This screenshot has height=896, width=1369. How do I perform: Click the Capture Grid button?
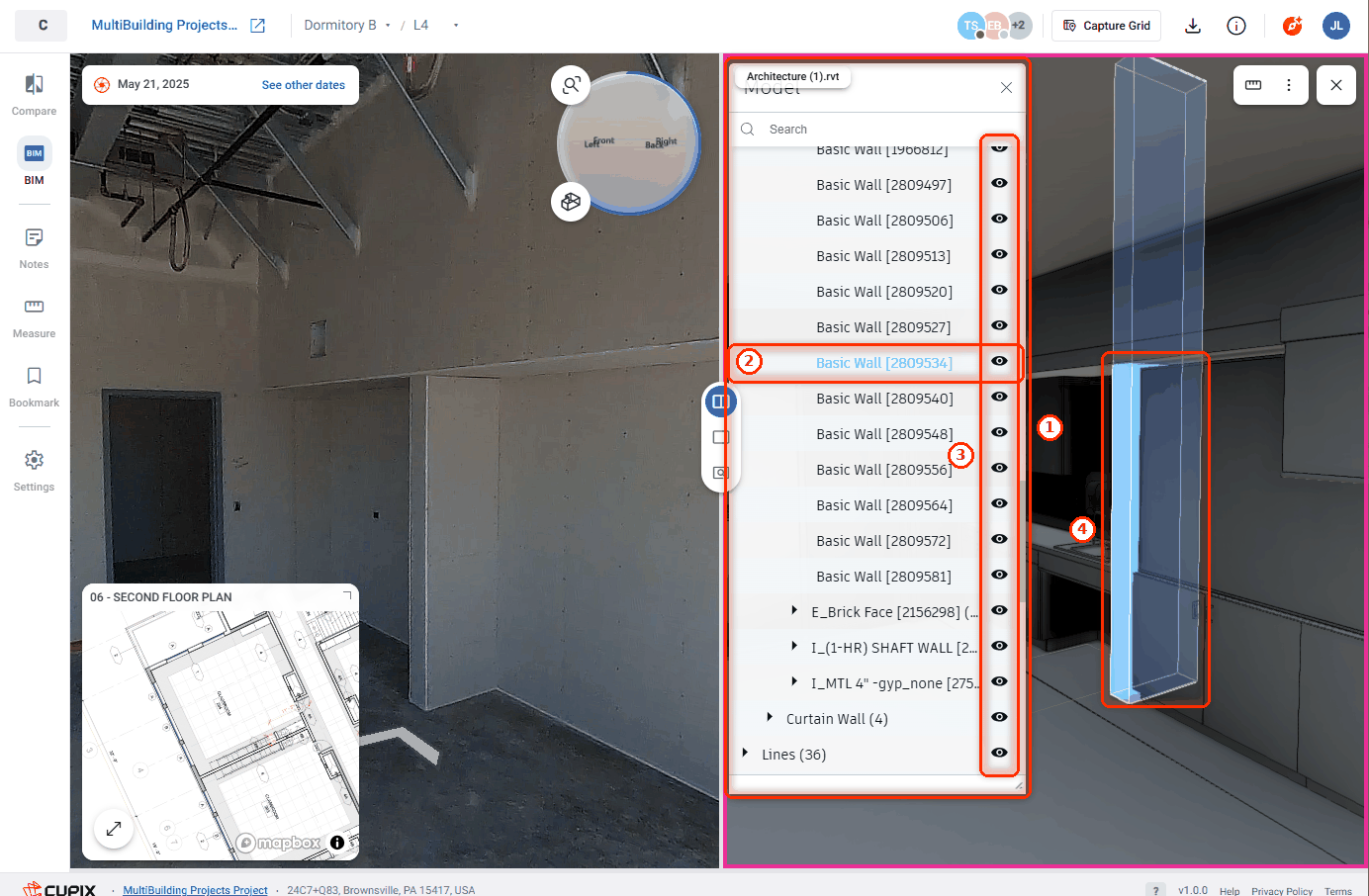(x=1106, y=26)
